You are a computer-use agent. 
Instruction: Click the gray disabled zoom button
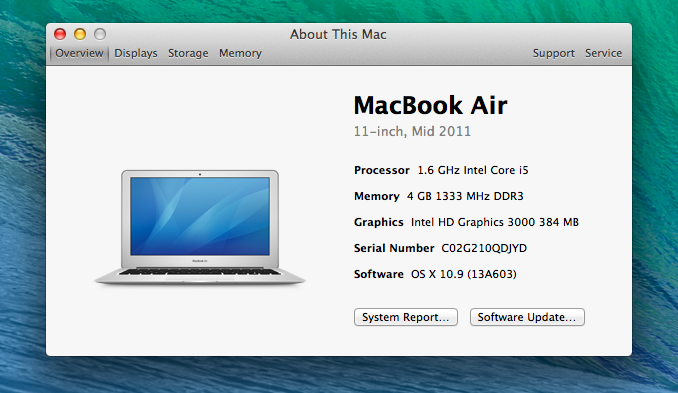100,34
